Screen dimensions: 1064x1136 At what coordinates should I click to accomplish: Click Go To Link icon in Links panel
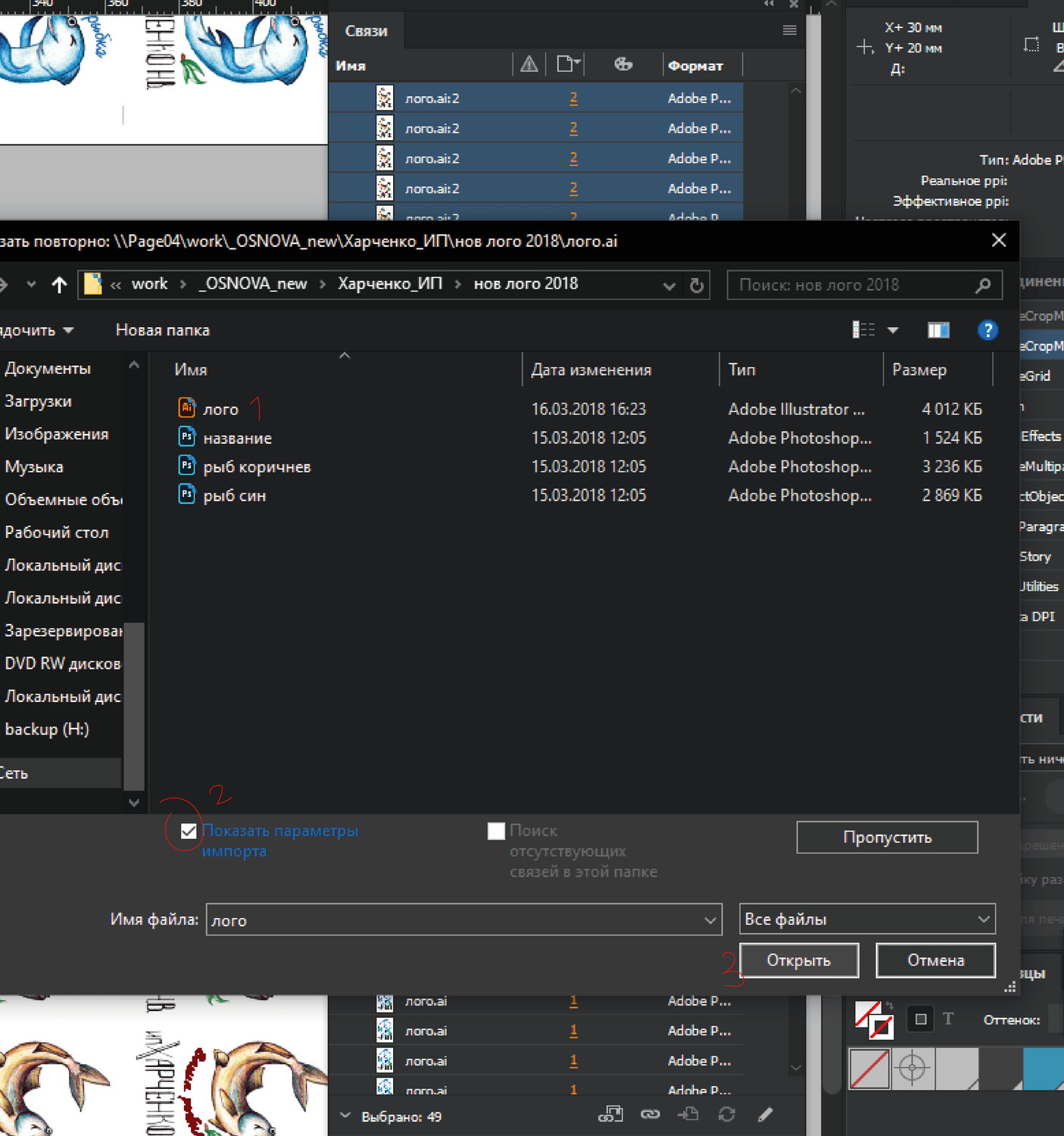click(x=688, y=1114)
